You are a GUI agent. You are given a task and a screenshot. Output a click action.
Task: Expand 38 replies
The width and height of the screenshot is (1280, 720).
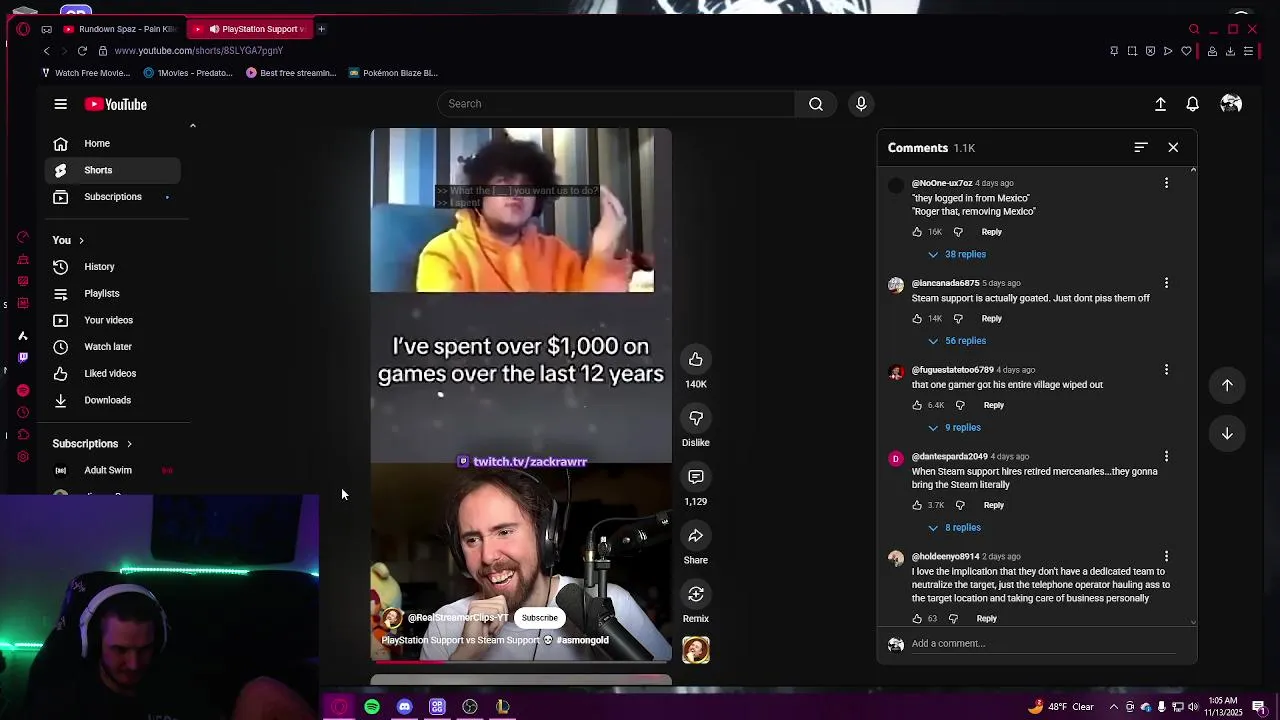(956, 254)
